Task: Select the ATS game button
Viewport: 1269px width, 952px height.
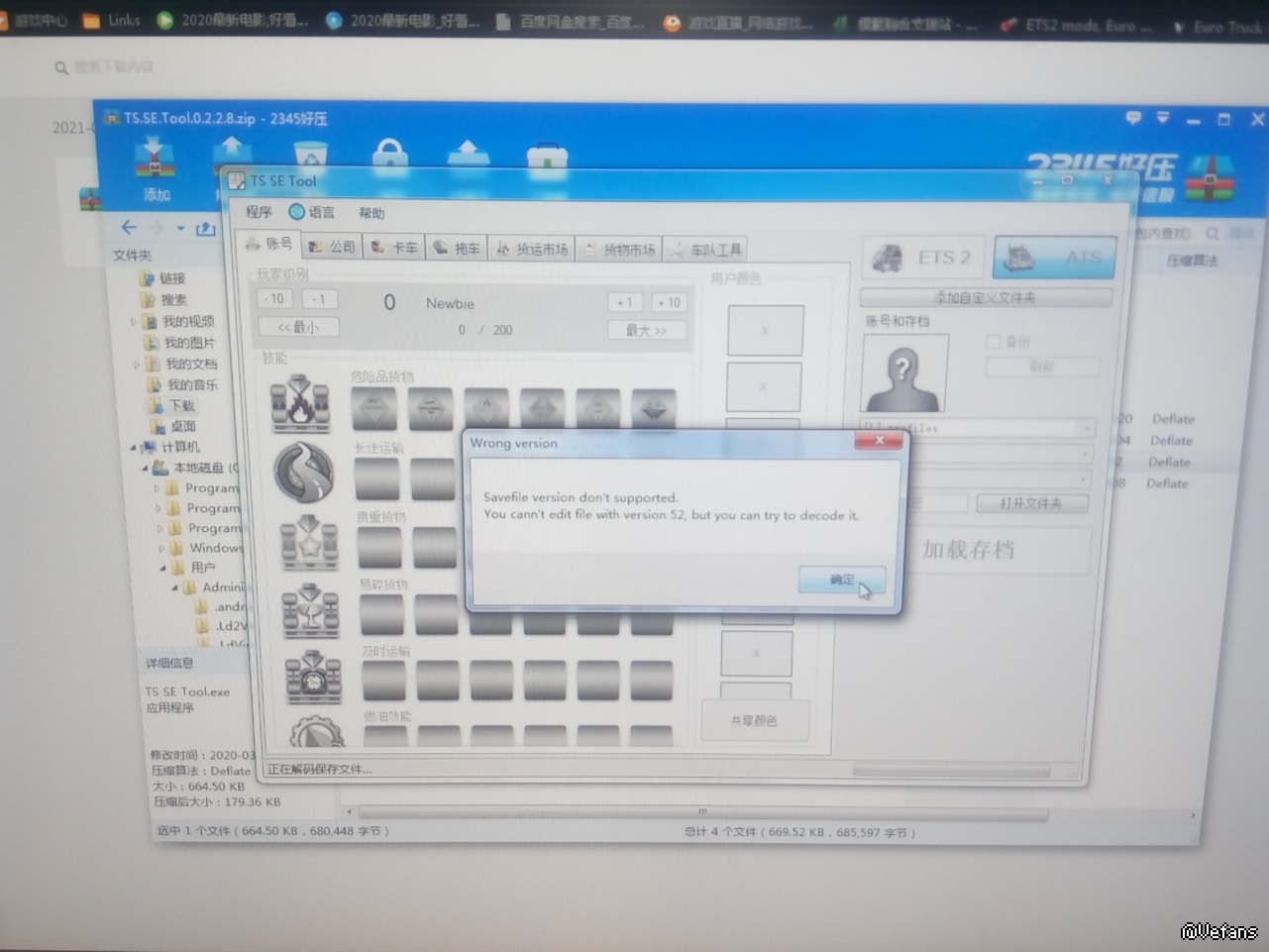Action: [1054, 258]
